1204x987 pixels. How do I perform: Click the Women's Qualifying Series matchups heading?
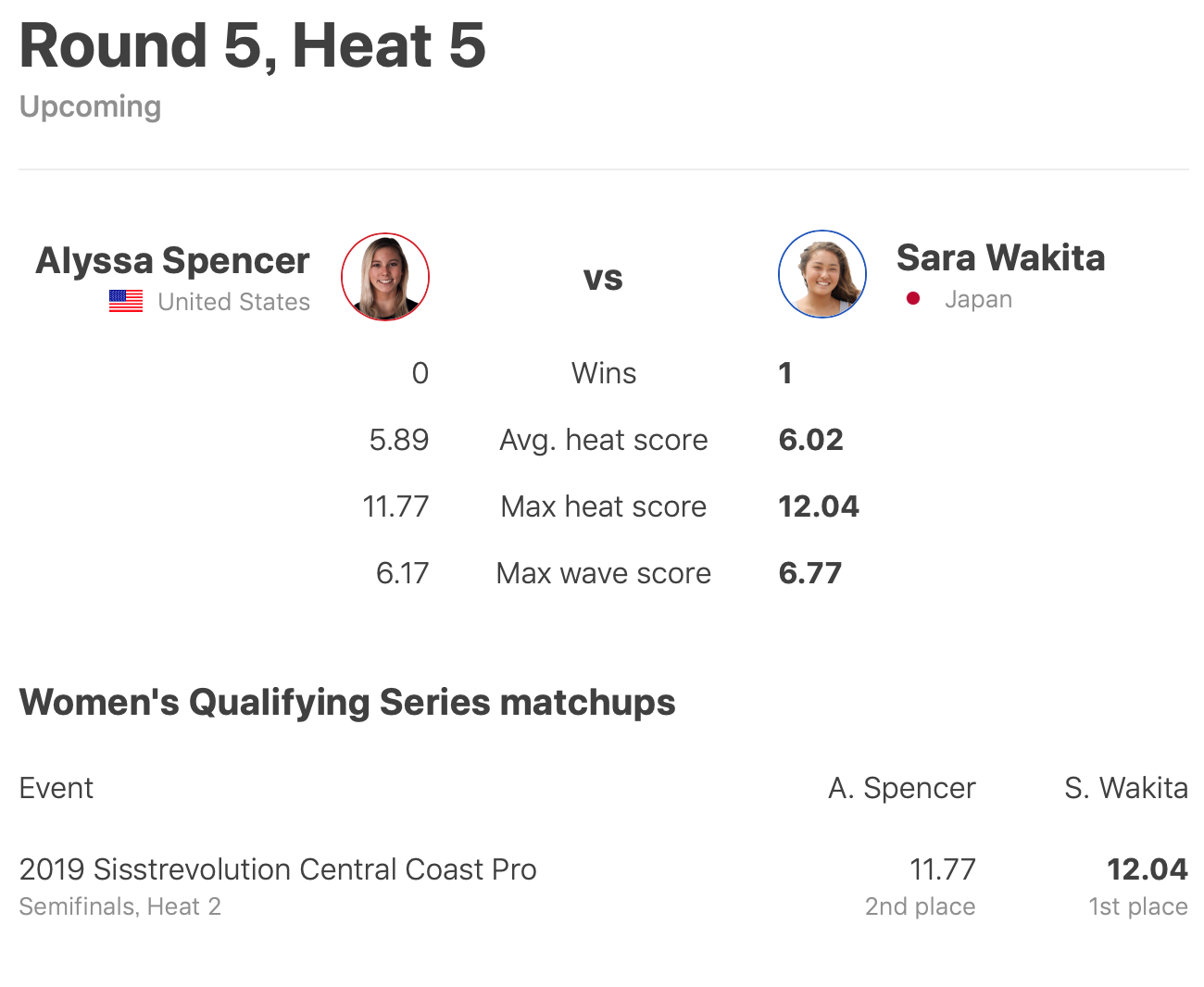(347, 703)
